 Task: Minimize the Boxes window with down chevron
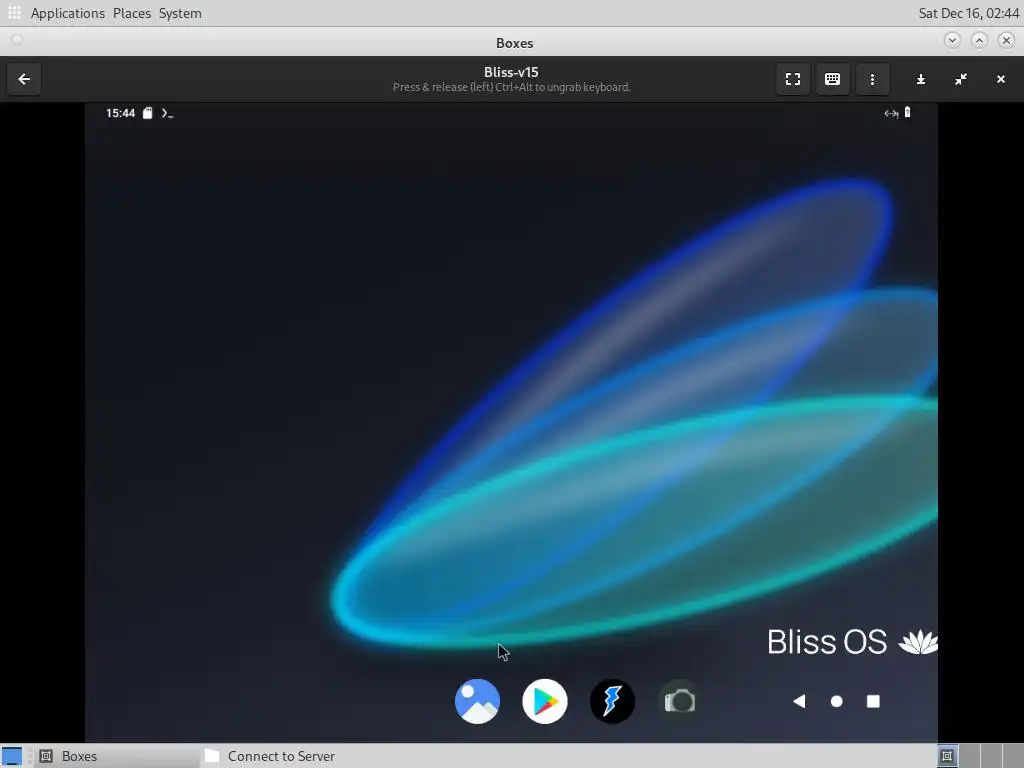pos(952,40)
